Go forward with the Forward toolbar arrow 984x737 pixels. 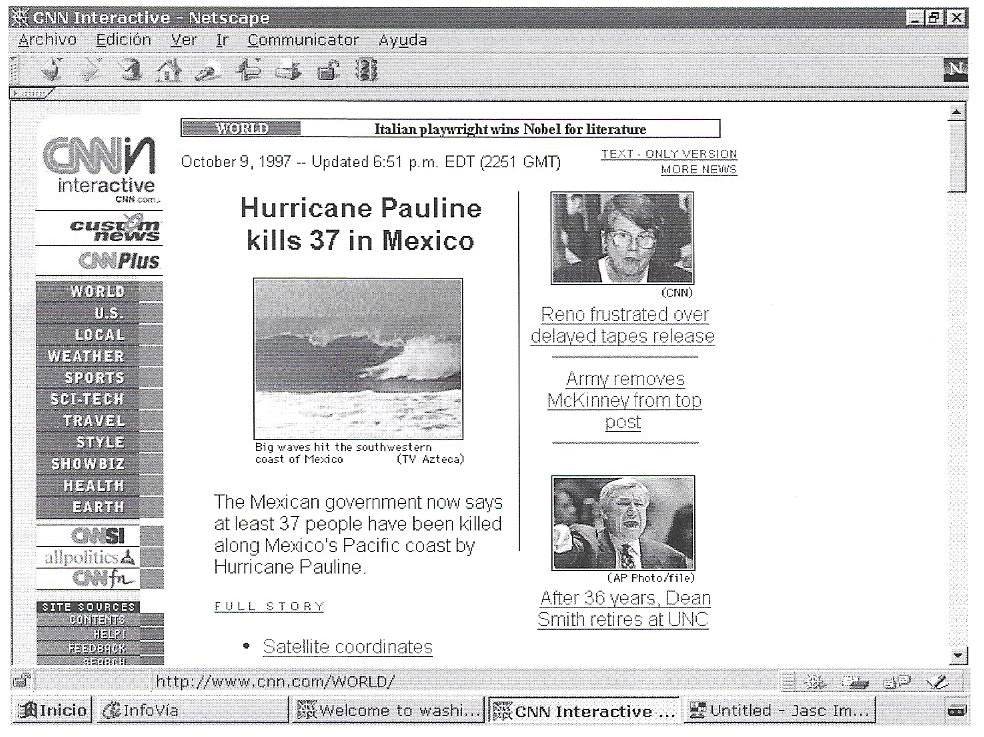[x=90, y=69]
